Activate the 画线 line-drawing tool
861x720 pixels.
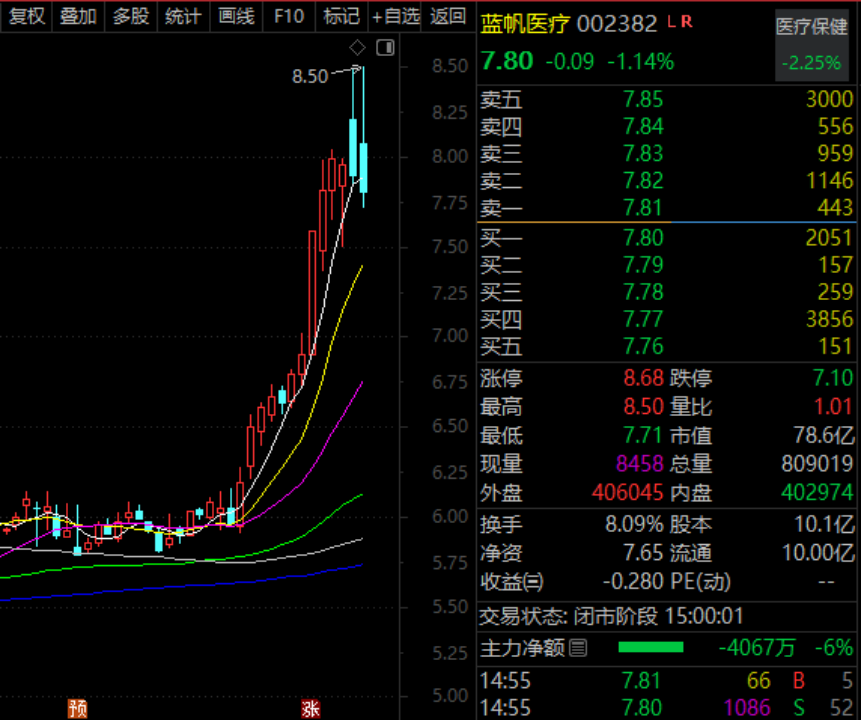[x=236, y=16]
